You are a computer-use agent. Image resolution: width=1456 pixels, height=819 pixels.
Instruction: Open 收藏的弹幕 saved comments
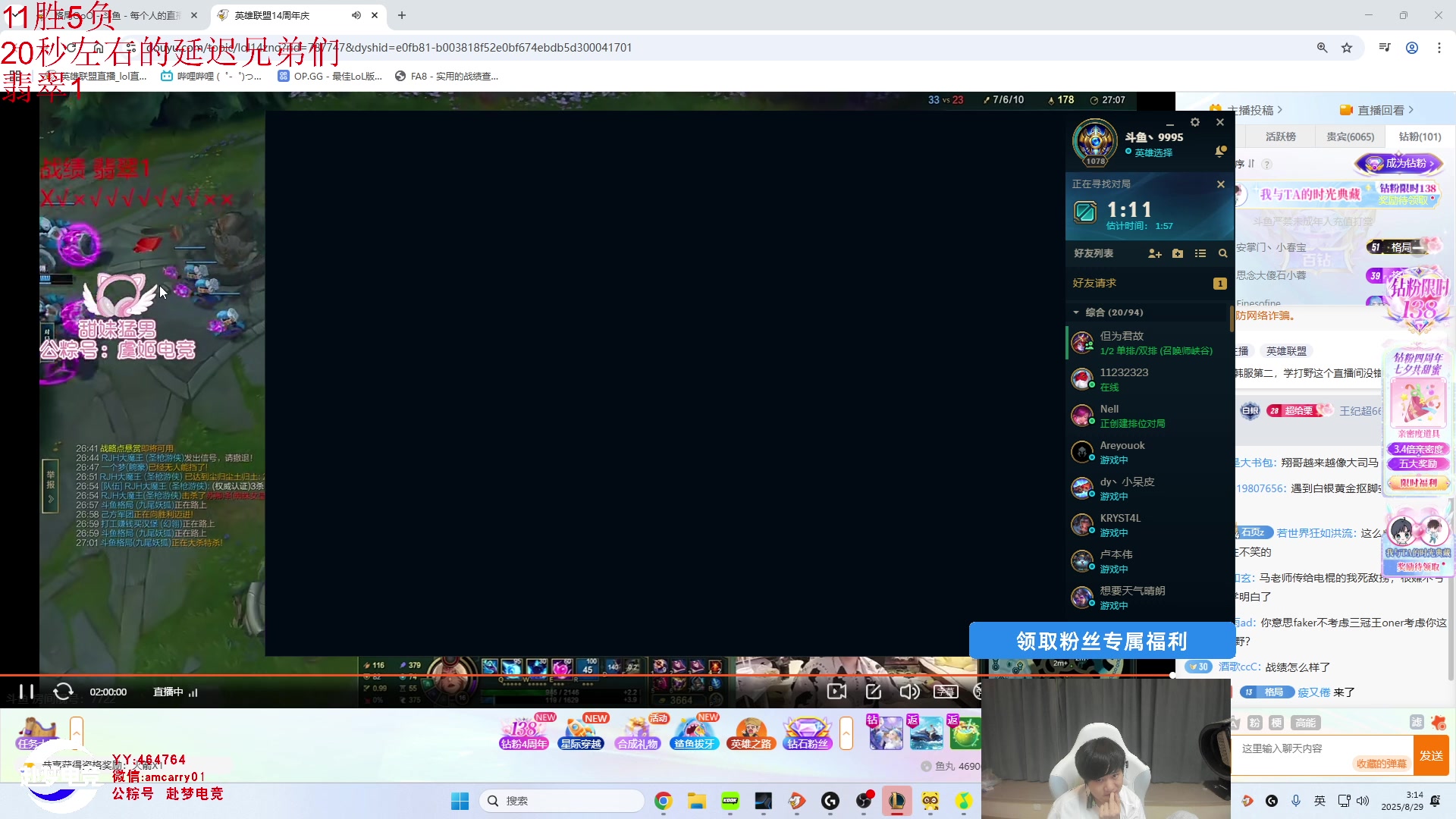pos(1381,764)
